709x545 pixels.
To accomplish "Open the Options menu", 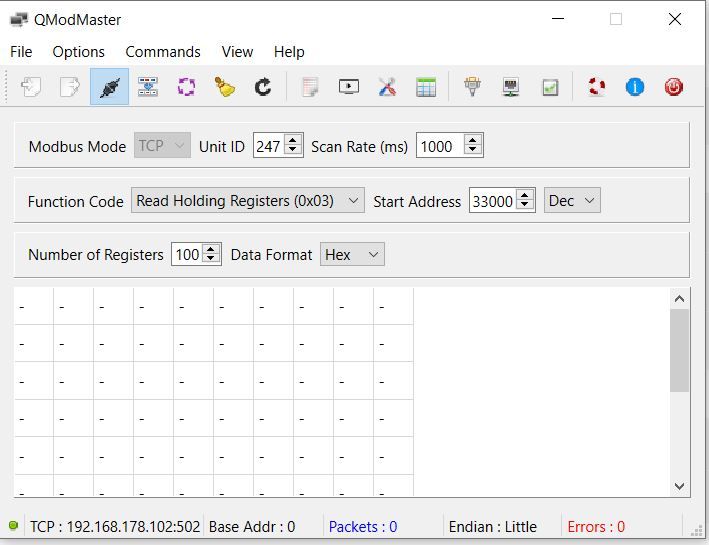I will pyautogui.click(x=78, y=52).
